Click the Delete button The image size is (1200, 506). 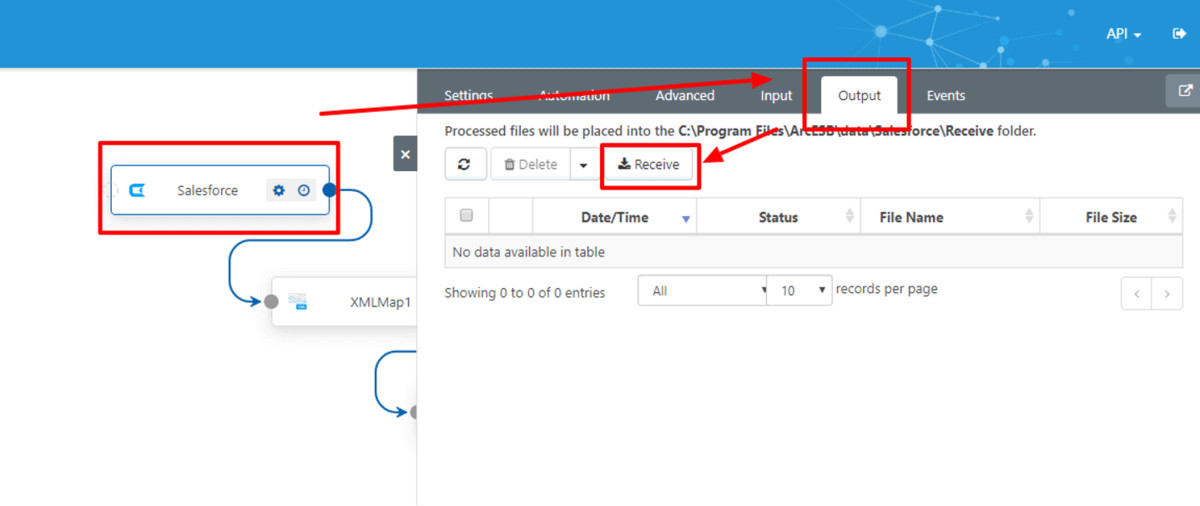[x=530, y=164]
